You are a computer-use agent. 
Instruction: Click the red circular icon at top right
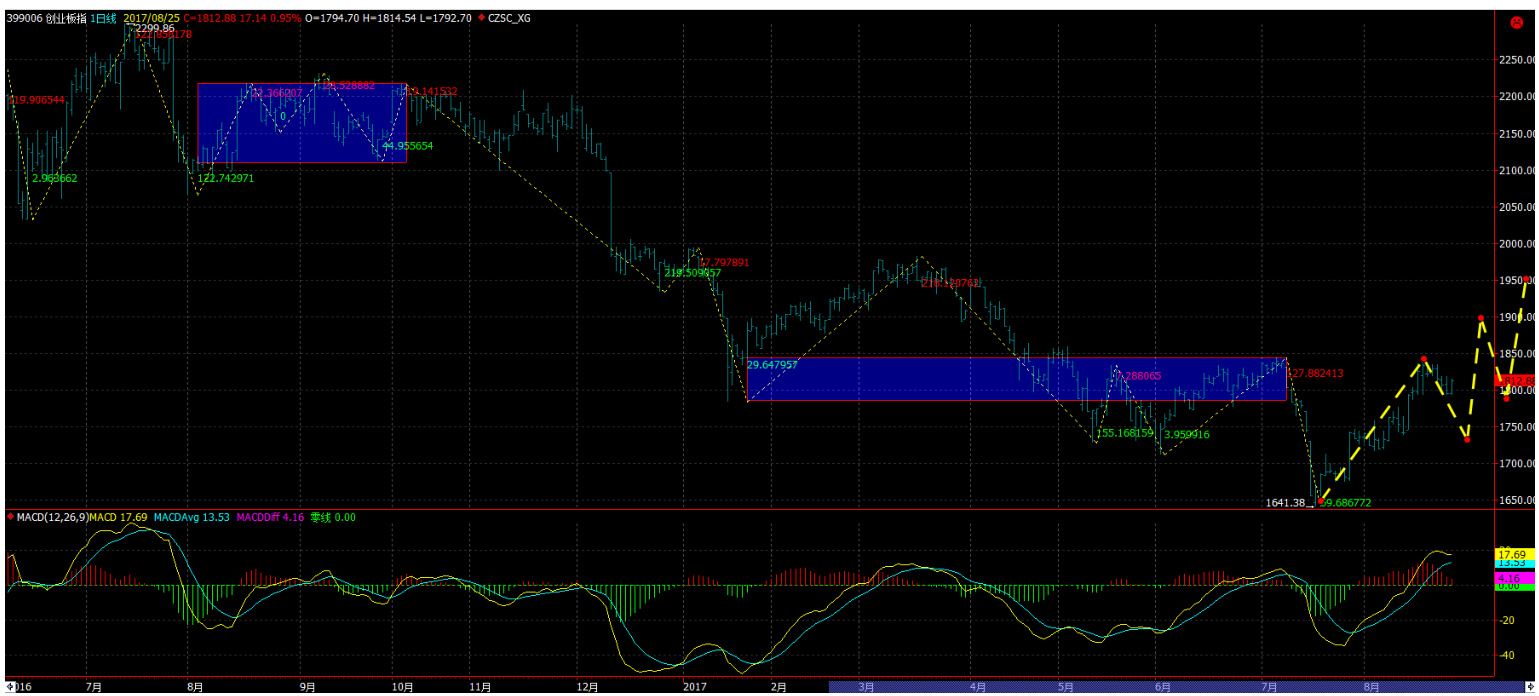tap(1516, 22)
